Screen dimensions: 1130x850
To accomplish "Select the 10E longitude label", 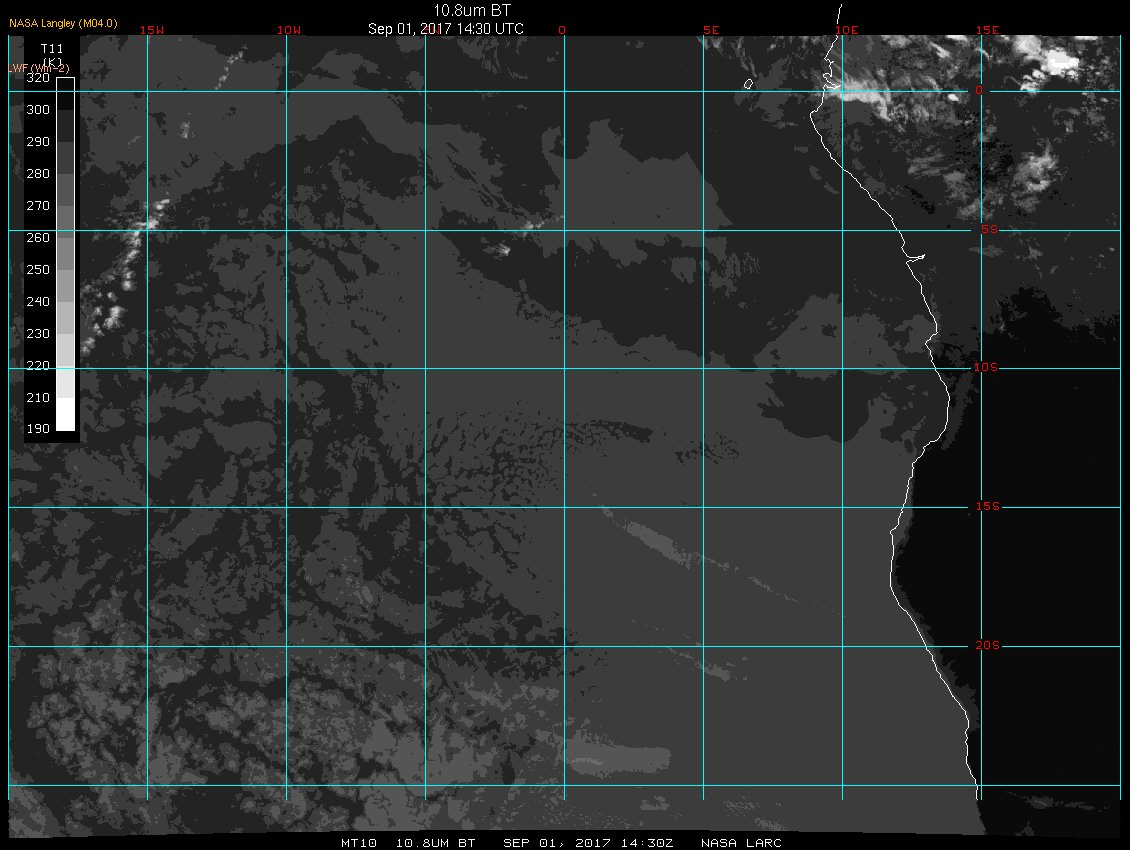I will (847, 30).
